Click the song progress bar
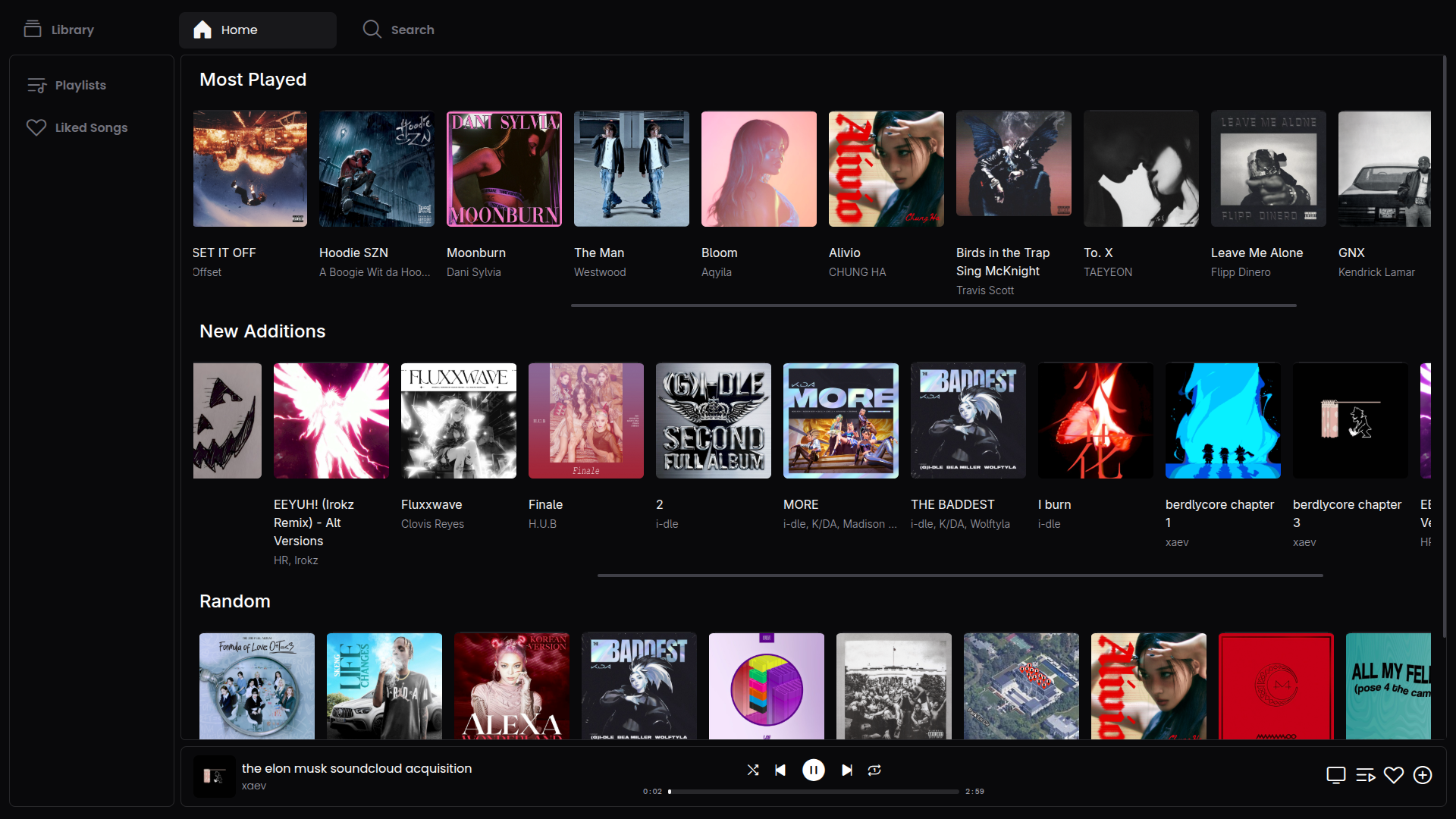This screenshot has height=819, width=1456. (813, 792)
